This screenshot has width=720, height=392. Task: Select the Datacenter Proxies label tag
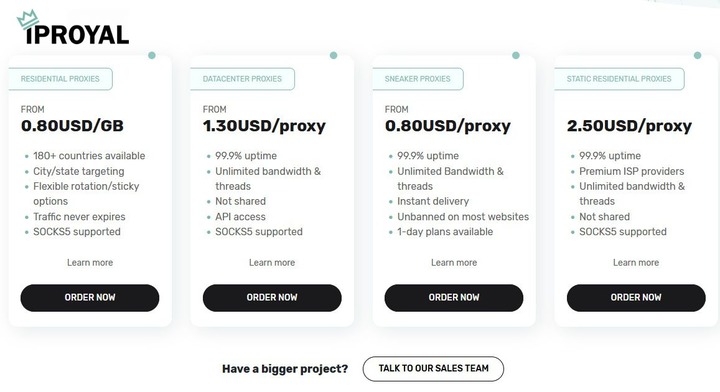coord(242,79)
